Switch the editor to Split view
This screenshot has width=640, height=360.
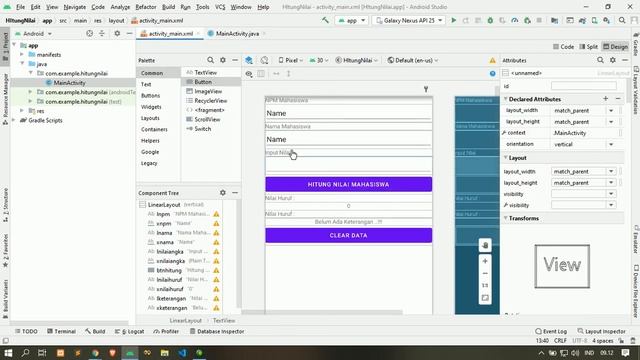point(588,47)
